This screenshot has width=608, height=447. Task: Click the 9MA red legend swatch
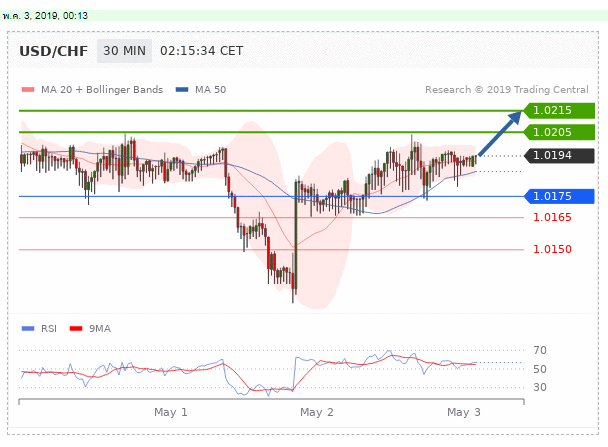(x=76, y=329)
